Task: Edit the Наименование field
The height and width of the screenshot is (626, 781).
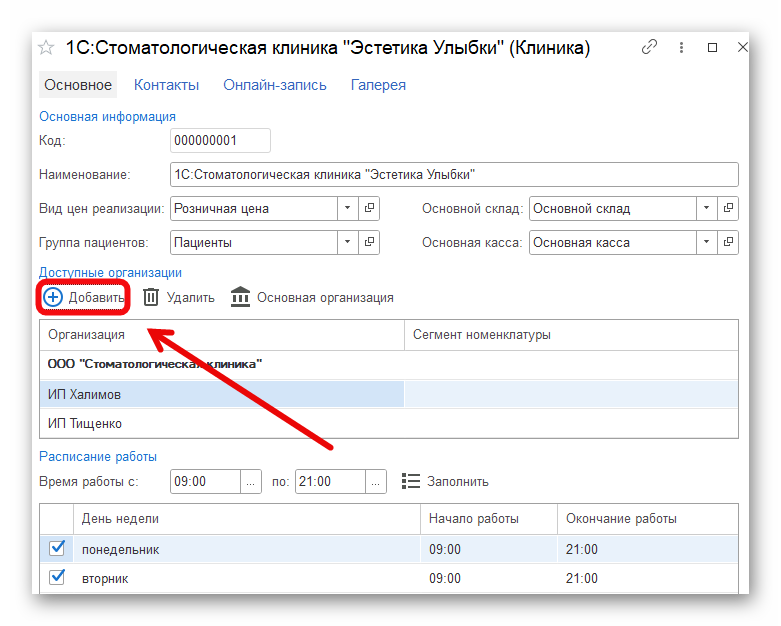Action: 454,175
